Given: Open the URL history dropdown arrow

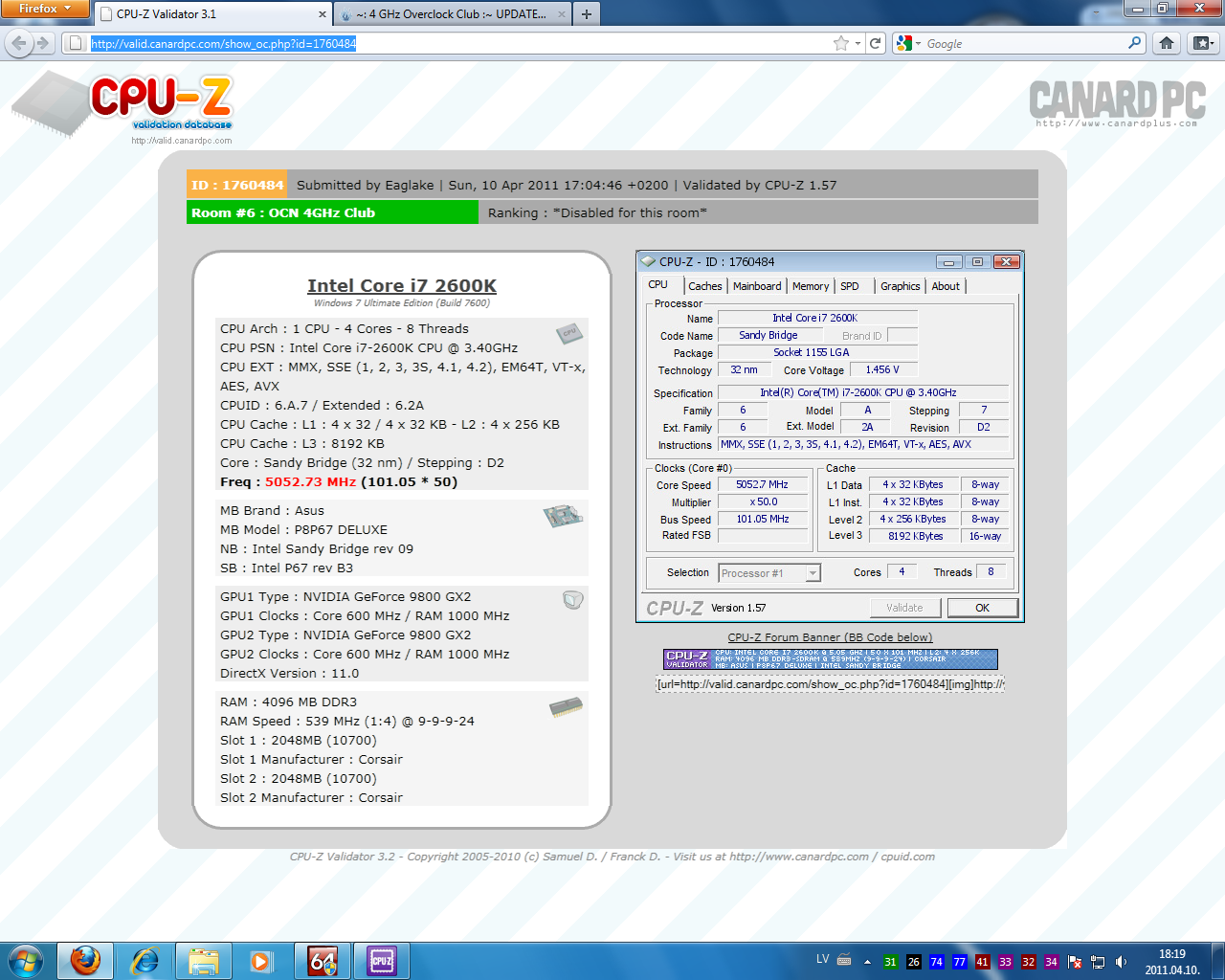Looking at the screenshot, I should coord(857,43).
